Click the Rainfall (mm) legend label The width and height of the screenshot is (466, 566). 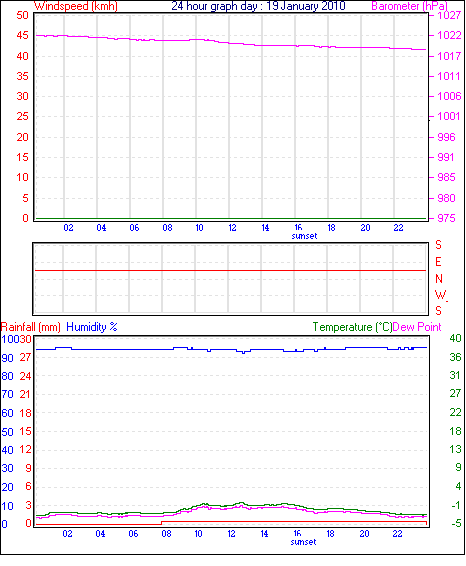point(30,327)
